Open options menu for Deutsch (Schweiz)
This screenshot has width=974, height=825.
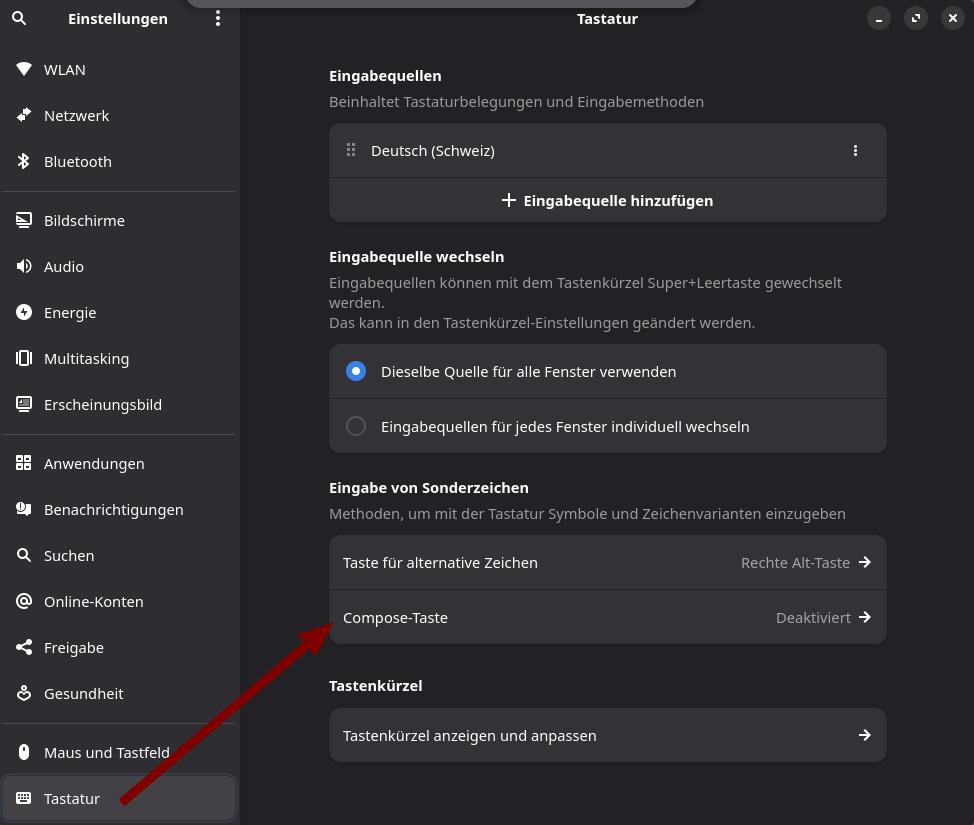click(855, 150)
